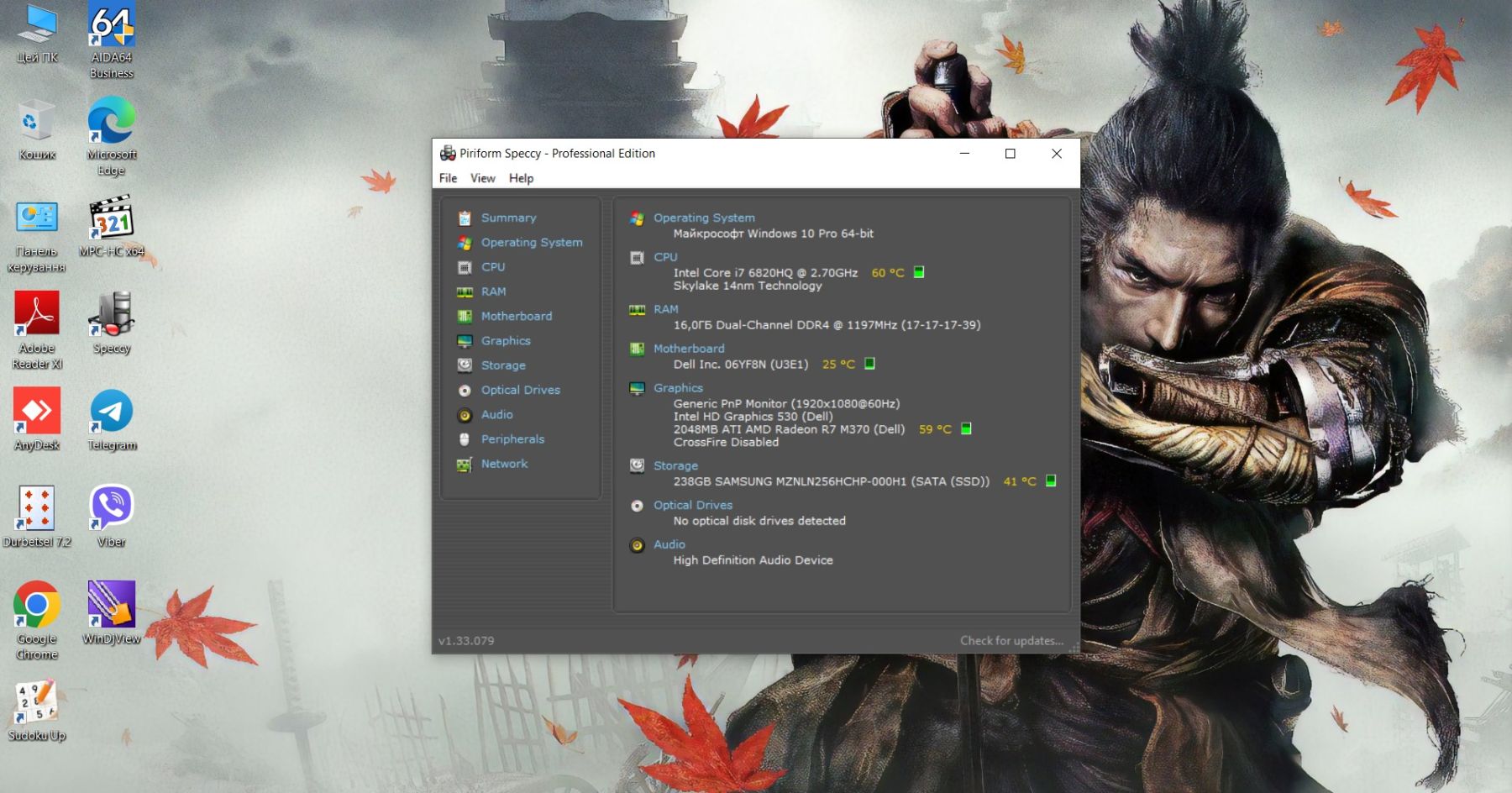Open Graphics in the sidebar
This screenshot has height=793, width=1512.
pos(506,340)
